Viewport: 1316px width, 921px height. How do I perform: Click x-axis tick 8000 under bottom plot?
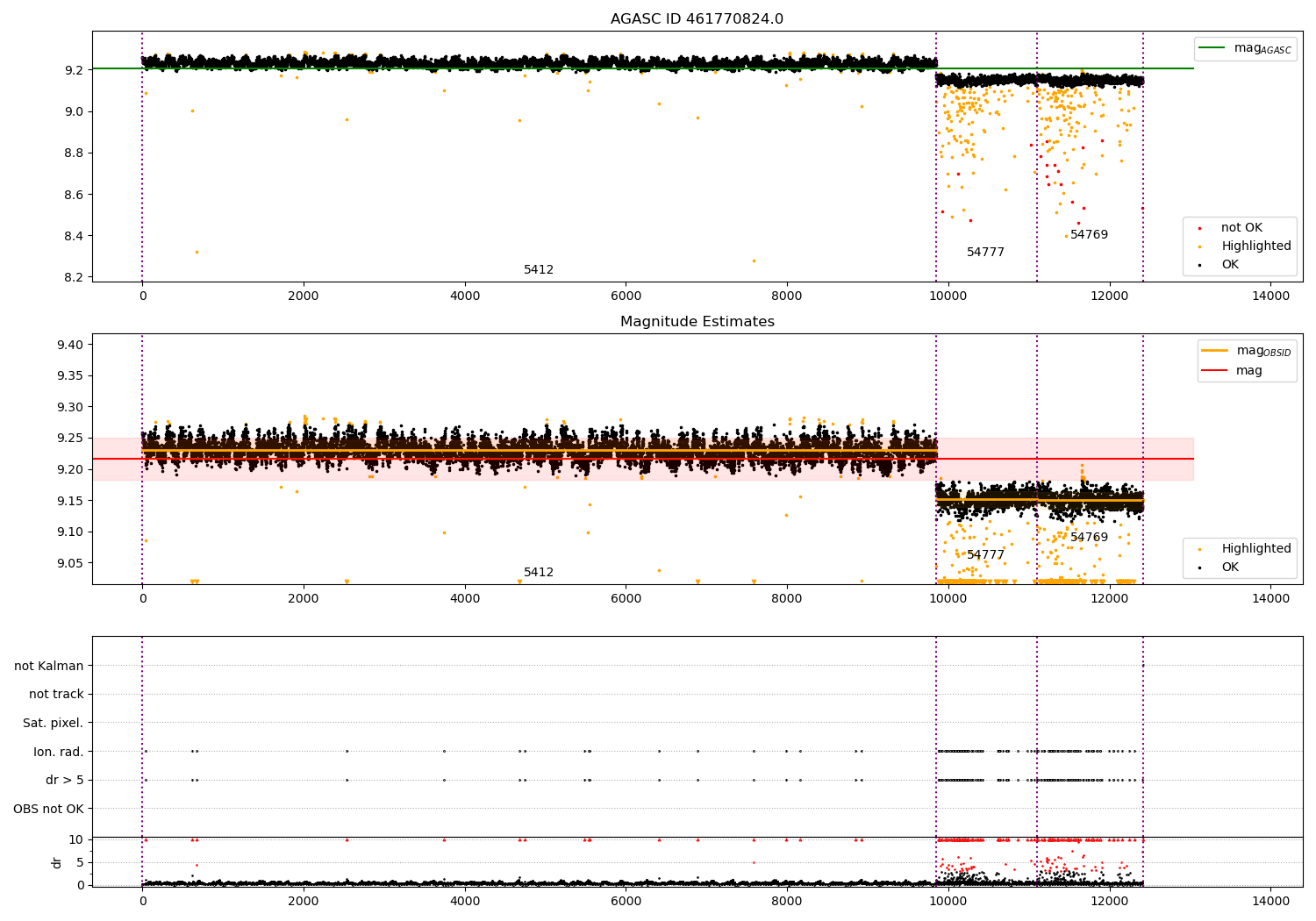787,901
